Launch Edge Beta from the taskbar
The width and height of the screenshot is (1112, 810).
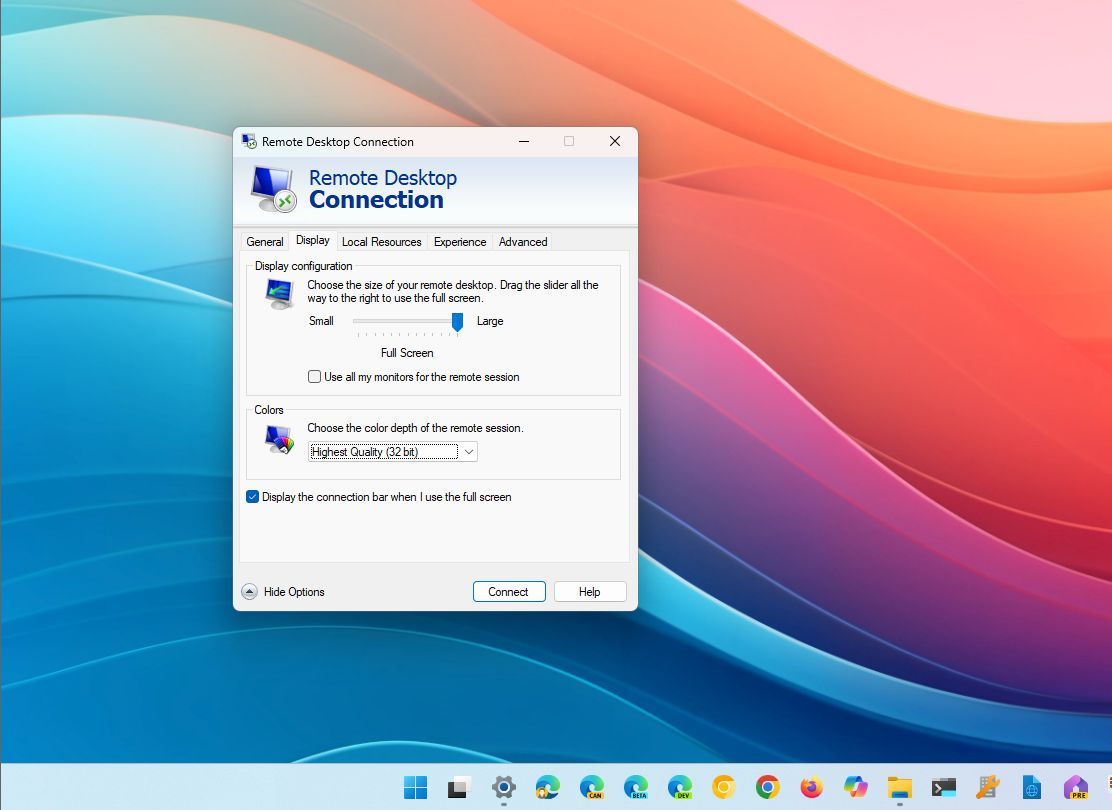[x=635, y=787]
